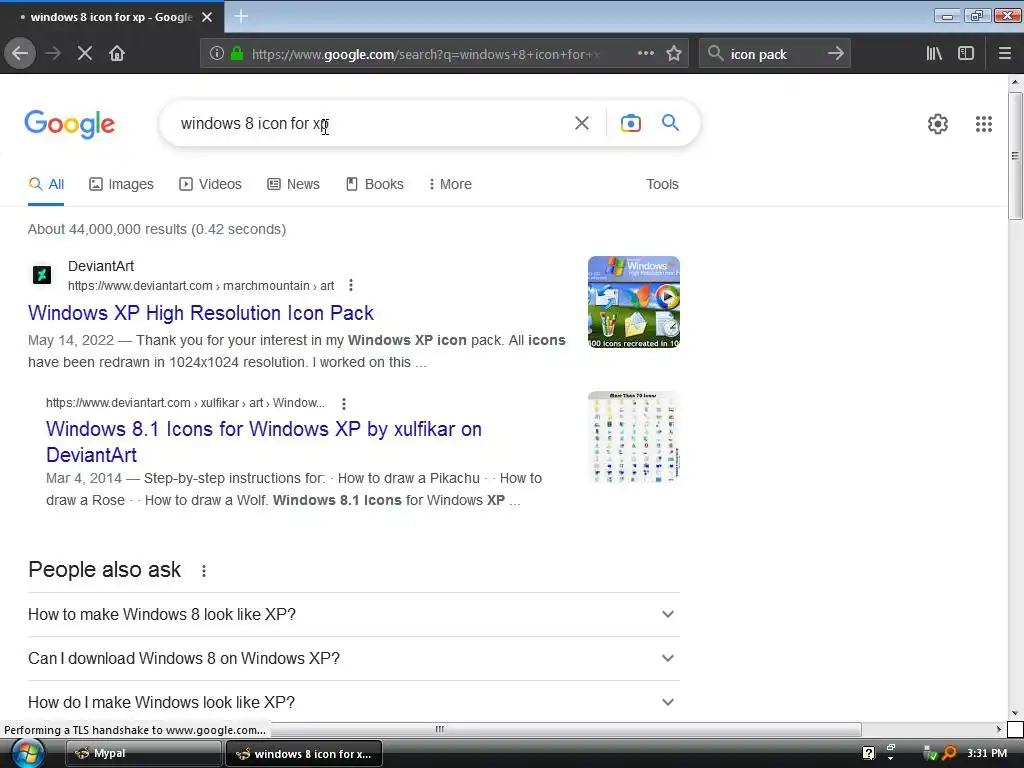Open Windows XP icon pack thumbnail
Image resolution: width=1024 pixels, height=768 pixels.
point(633,302)
